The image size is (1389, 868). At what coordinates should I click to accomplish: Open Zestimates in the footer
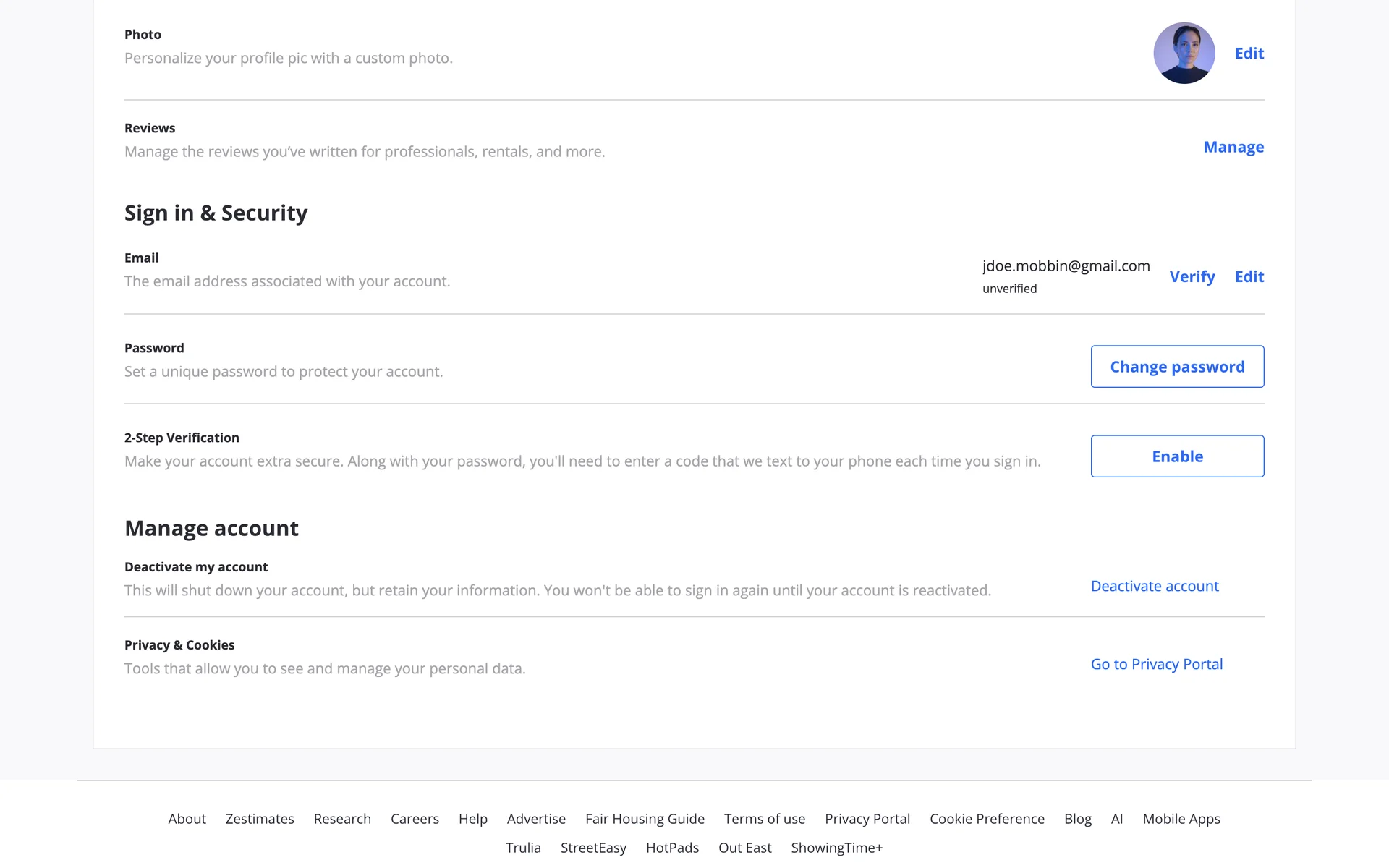[x=260, y=819]
